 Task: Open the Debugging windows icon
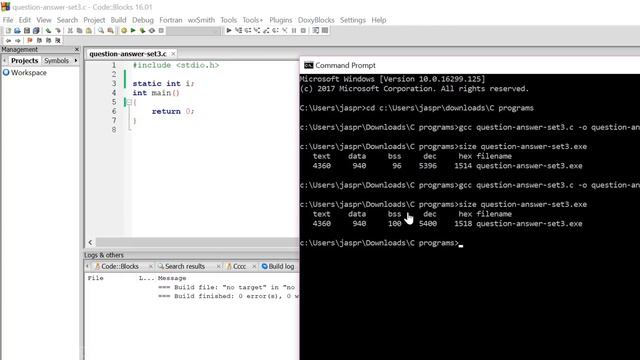pyautogui.click(x=316, y=31)
